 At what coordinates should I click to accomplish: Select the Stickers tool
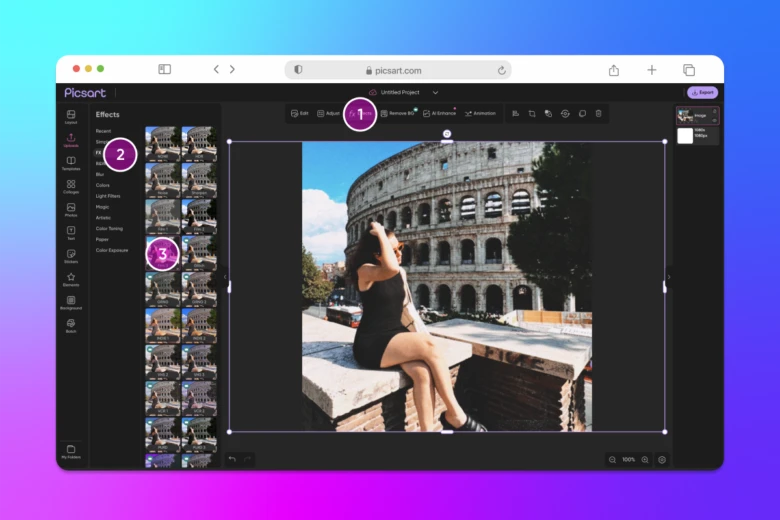[71, 256]
